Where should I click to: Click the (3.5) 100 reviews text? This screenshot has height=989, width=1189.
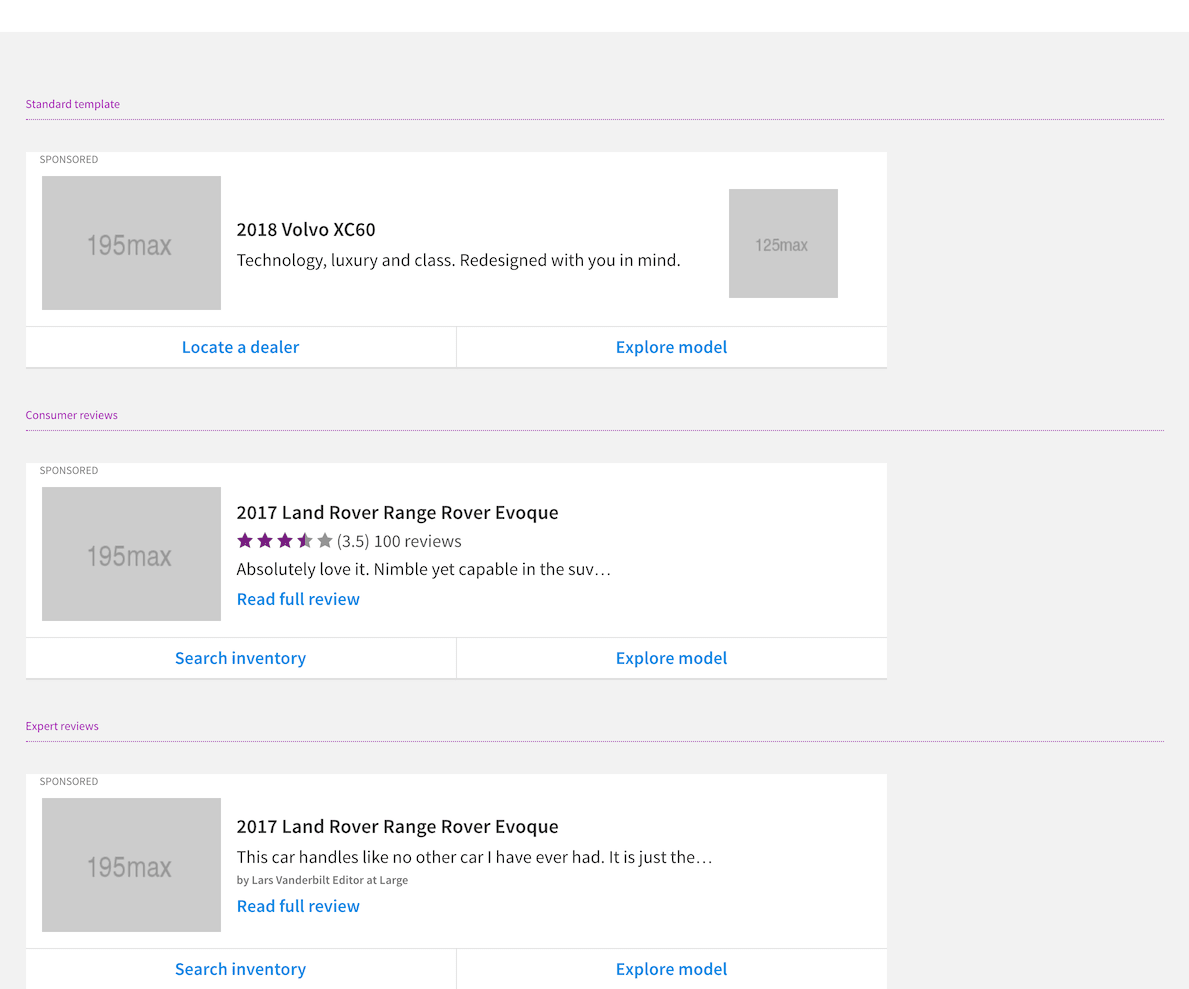coord(399,542)
